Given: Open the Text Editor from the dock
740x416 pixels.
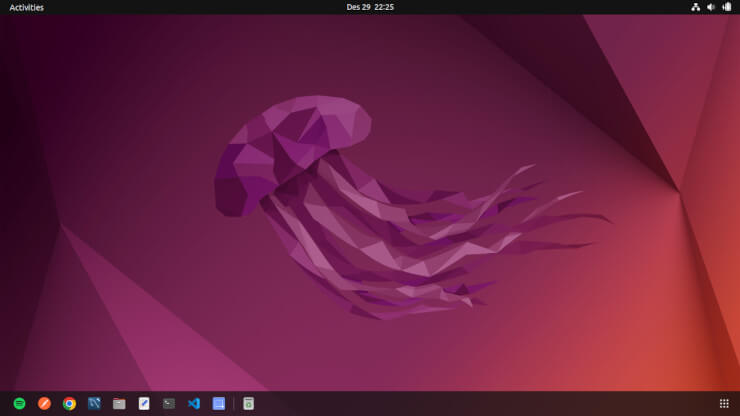Looking at the screenshot, I should pos(144,403).
